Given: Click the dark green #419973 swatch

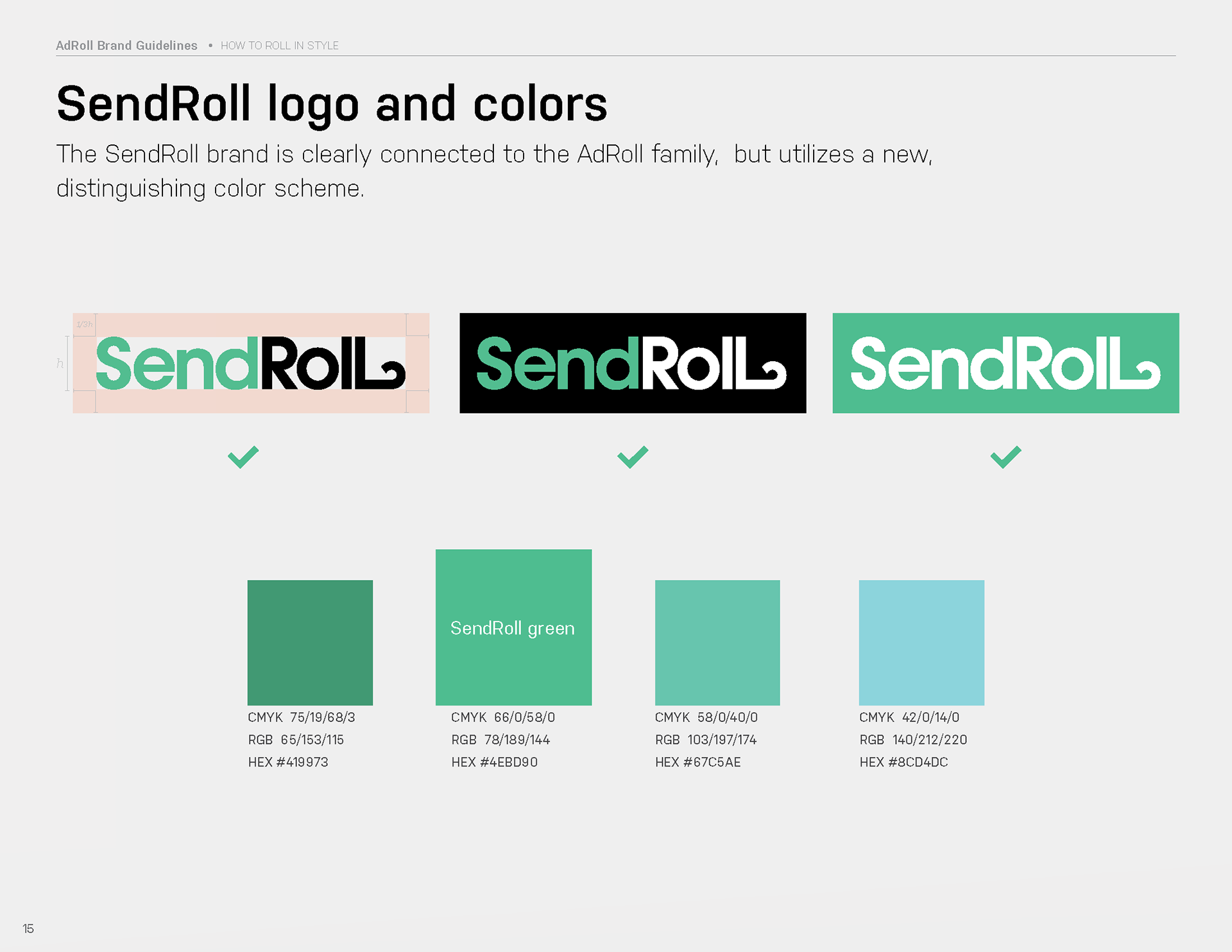Looking at the screenshot, I should (x=310, y=643).
